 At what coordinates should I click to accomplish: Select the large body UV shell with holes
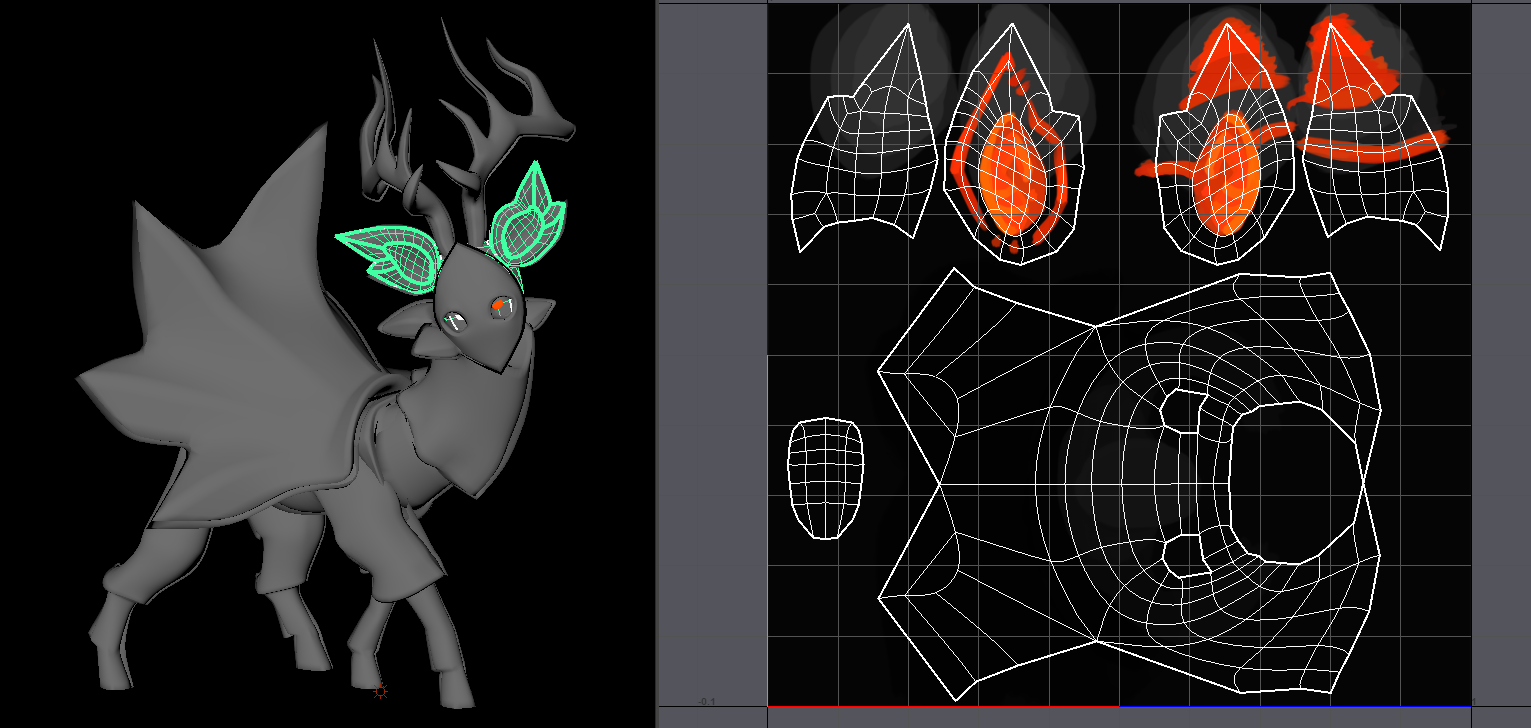click(x=1130, y=483)
